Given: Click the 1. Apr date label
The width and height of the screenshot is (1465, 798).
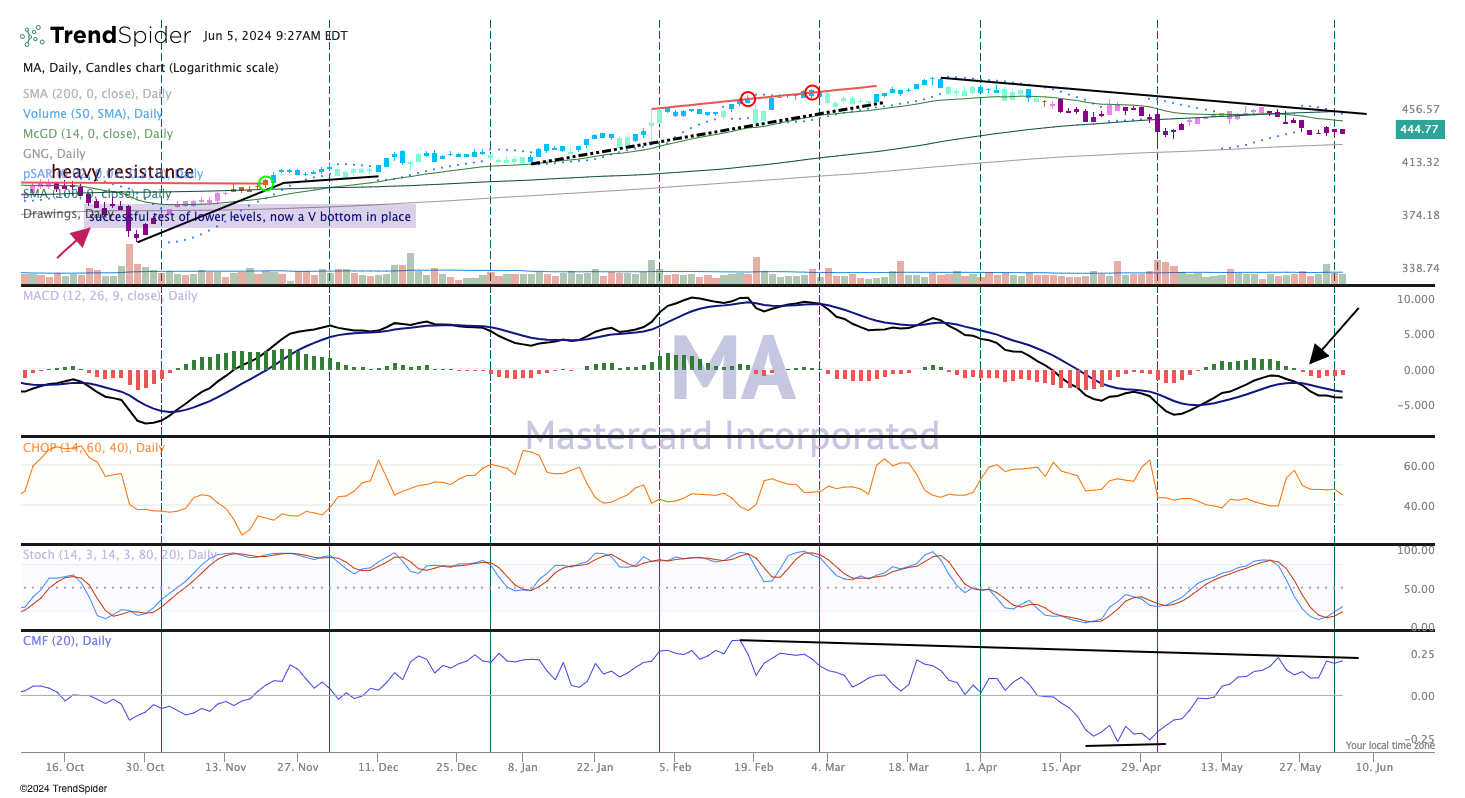Looking at the screenshot, I should pos(981,767).
